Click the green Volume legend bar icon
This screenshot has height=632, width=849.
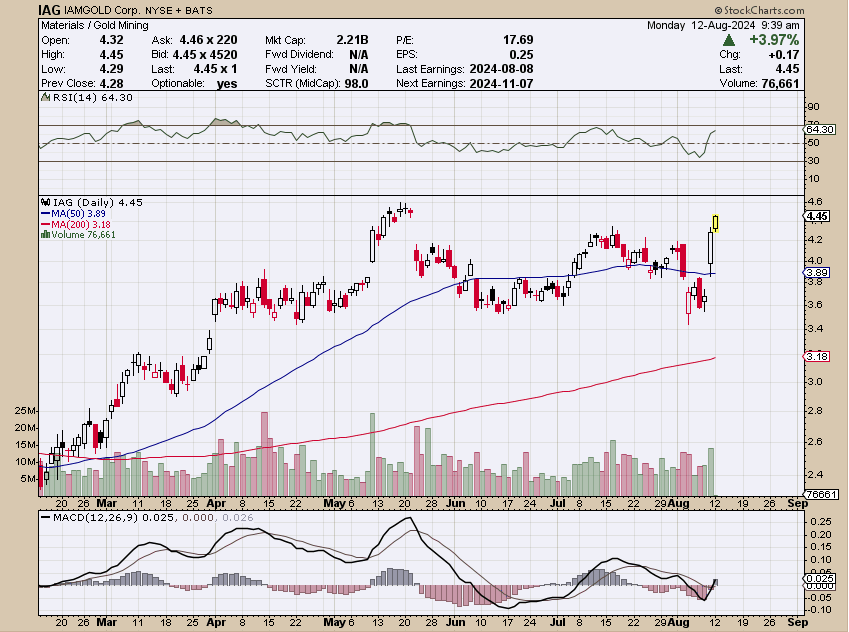pyautogui.click(x=45, y=234)
